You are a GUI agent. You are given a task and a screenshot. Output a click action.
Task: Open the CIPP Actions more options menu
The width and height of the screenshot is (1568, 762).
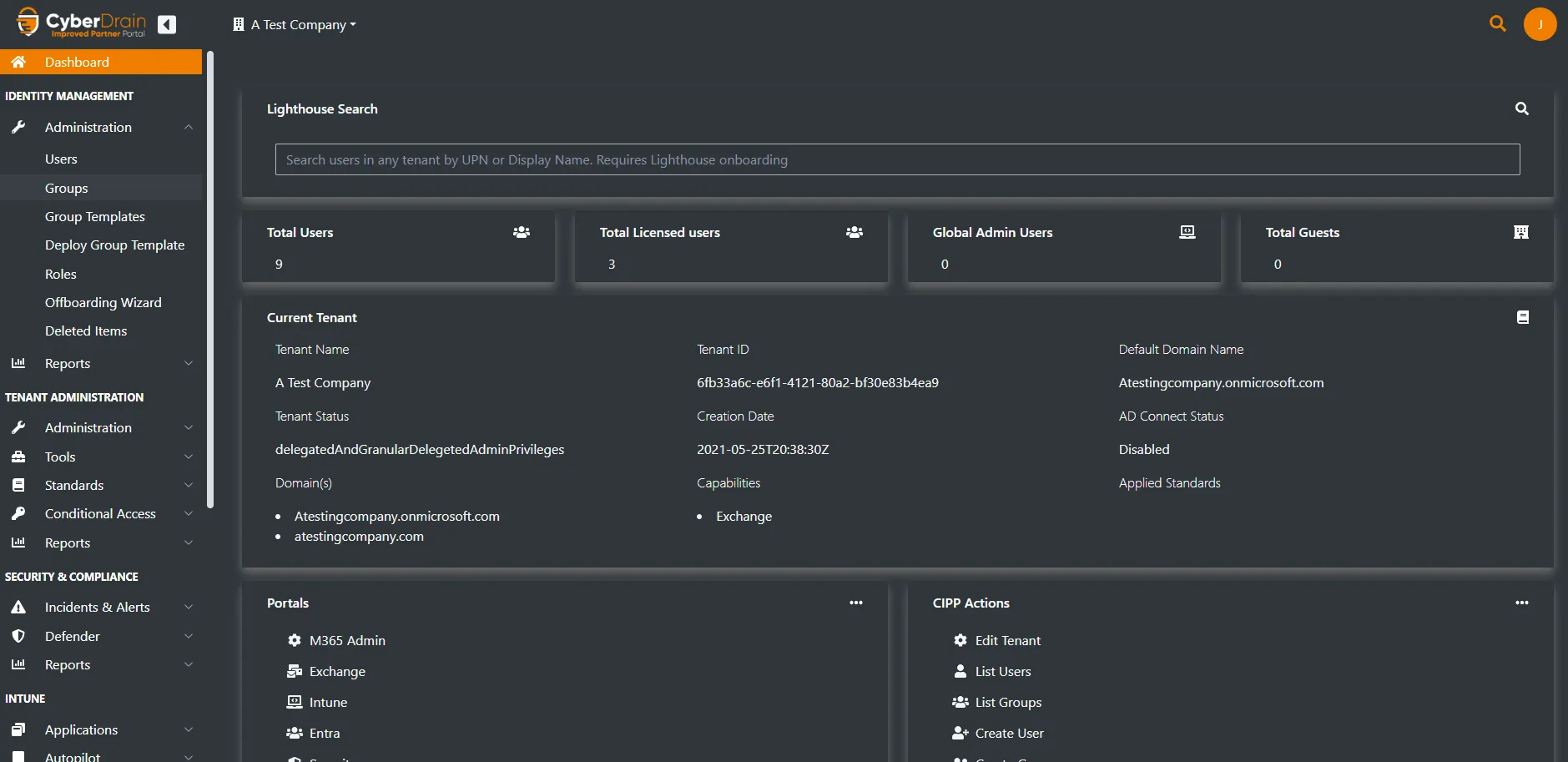coord(1522,603)
